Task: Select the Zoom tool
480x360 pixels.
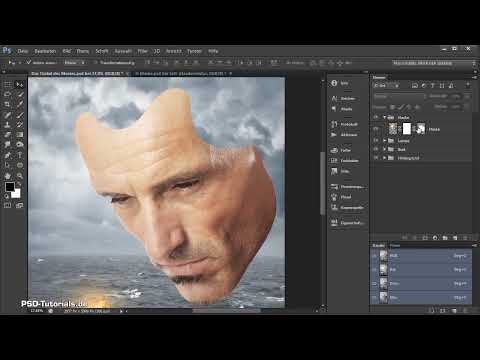Action: (x=20, y=176)
